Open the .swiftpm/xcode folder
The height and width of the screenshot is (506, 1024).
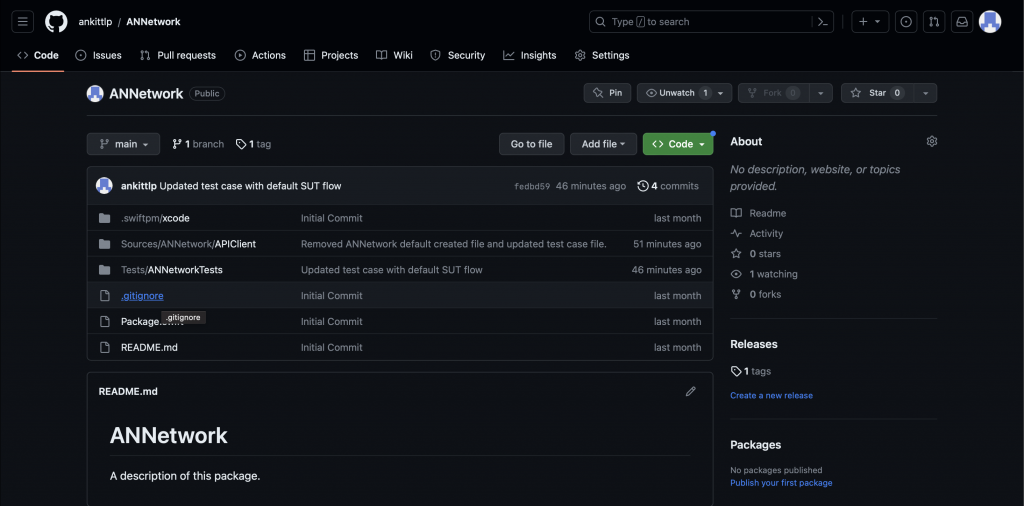pyautogui.click(x=155, y=218)
